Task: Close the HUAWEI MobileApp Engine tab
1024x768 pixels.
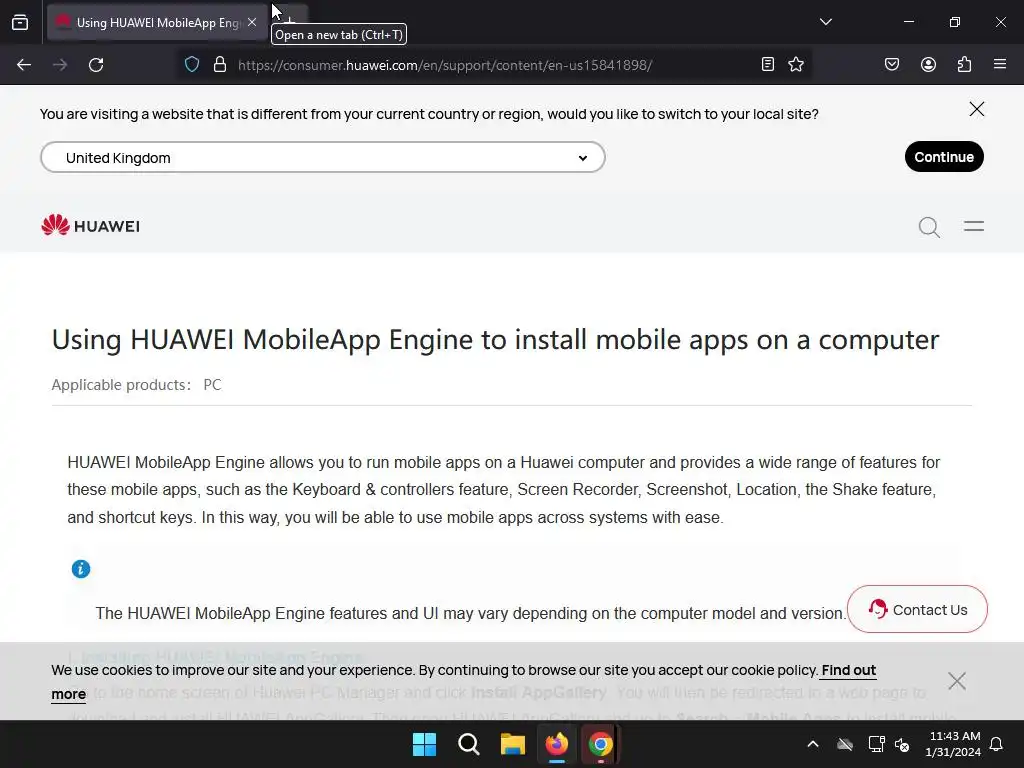Action: coord(252,22)
